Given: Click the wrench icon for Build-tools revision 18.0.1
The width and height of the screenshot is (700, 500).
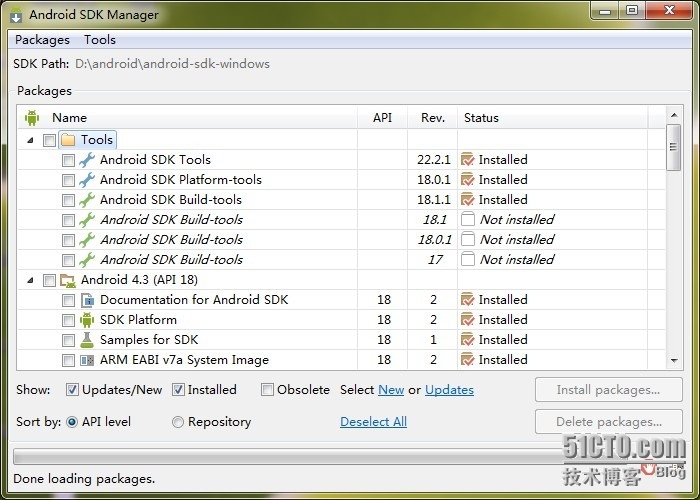Looking at the screenshot, I should [87, 240].
